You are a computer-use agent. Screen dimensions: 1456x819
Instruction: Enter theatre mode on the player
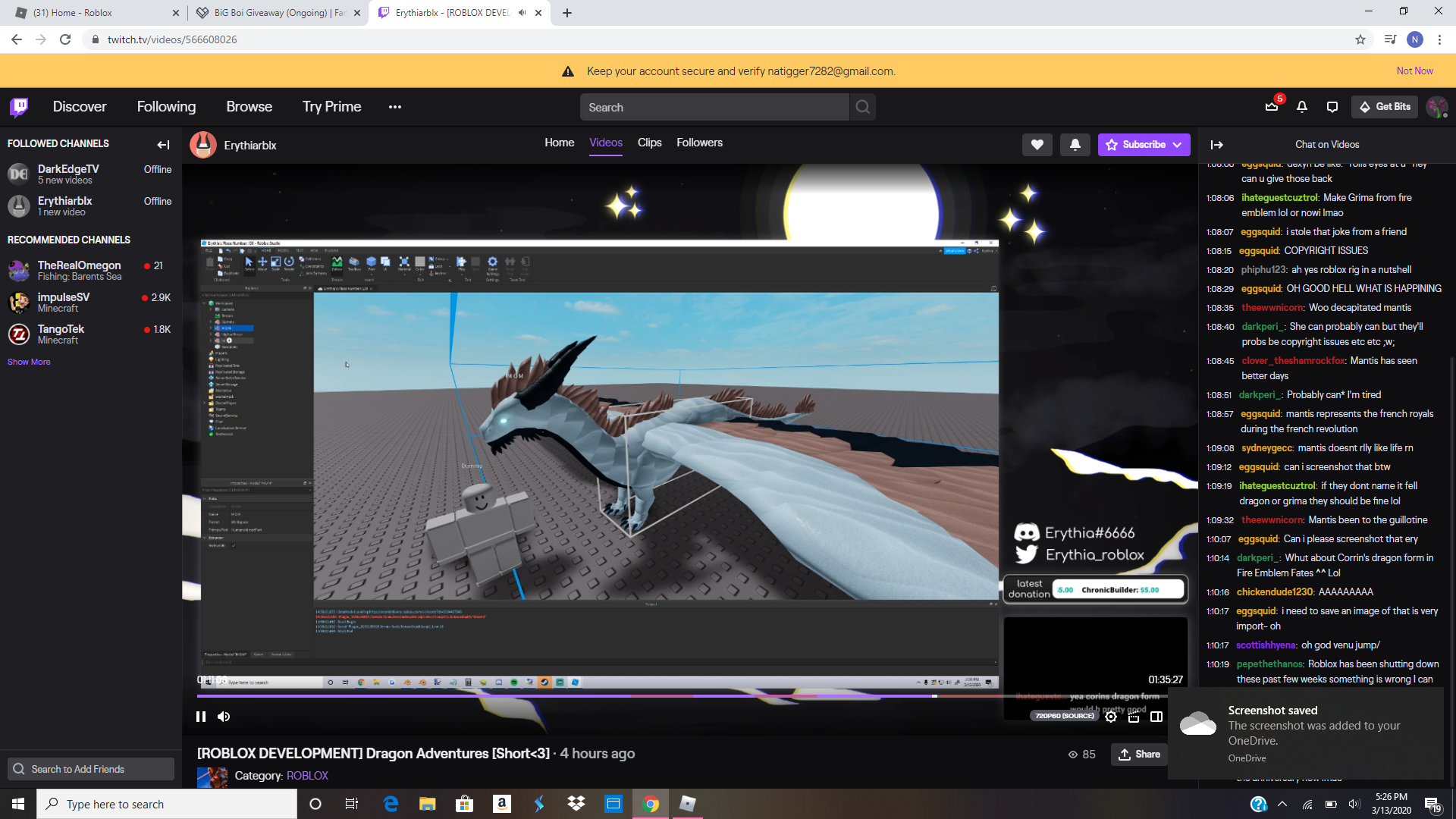click(x=1156, y=717)
